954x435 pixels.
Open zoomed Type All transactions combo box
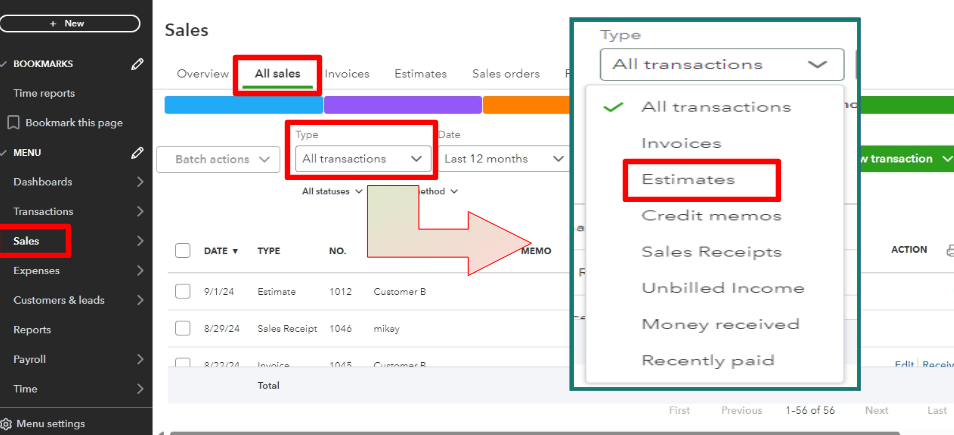pyautogui.click(x=722, y=64)
